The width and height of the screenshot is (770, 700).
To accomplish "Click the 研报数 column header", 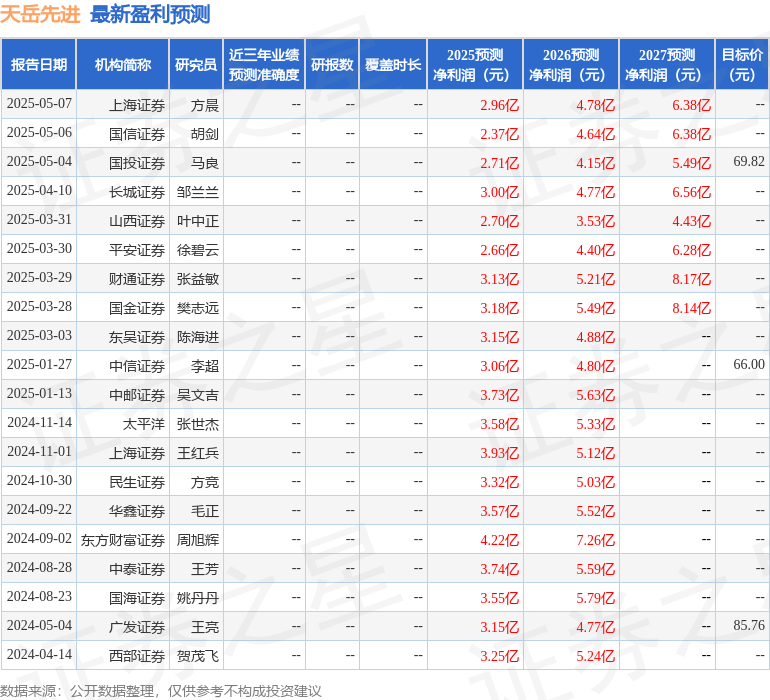I will 332,64.
